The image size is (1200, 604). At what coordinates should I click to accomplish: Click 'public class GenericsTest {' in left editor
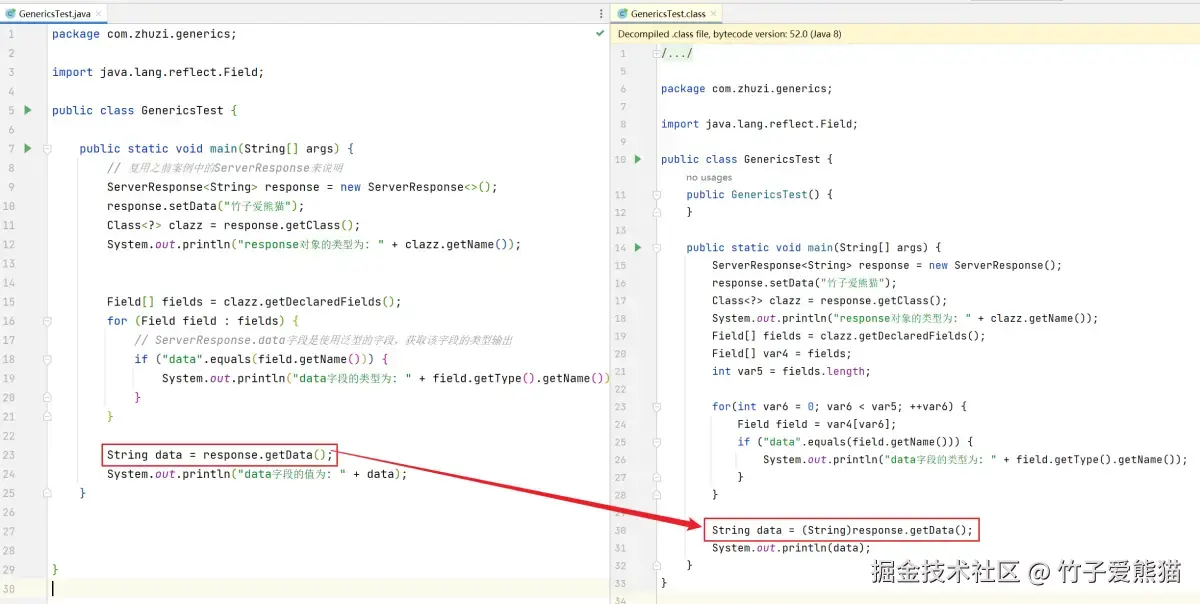(x=144, y=110)
